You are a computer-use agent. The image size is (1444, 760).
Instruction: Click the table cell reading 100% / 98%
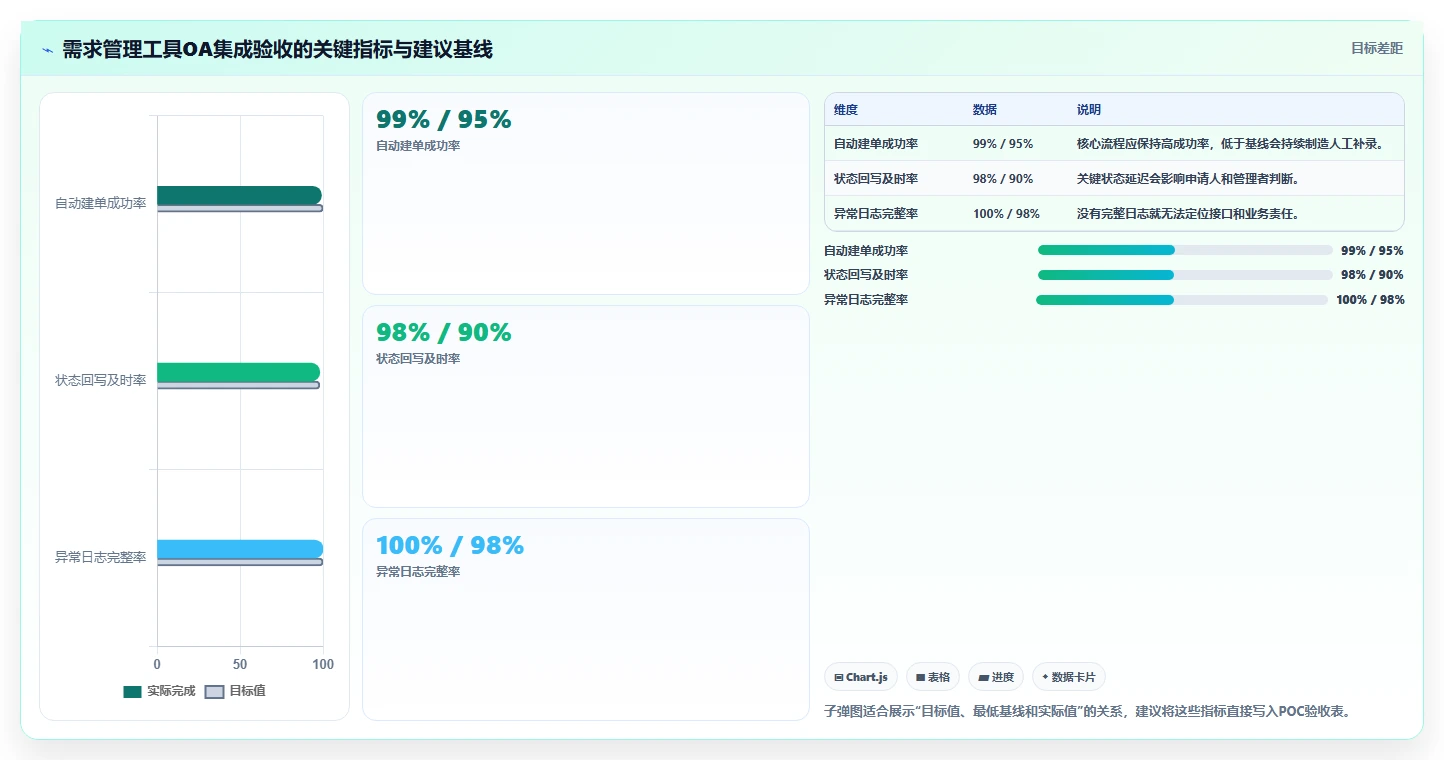pos(1007,214)
